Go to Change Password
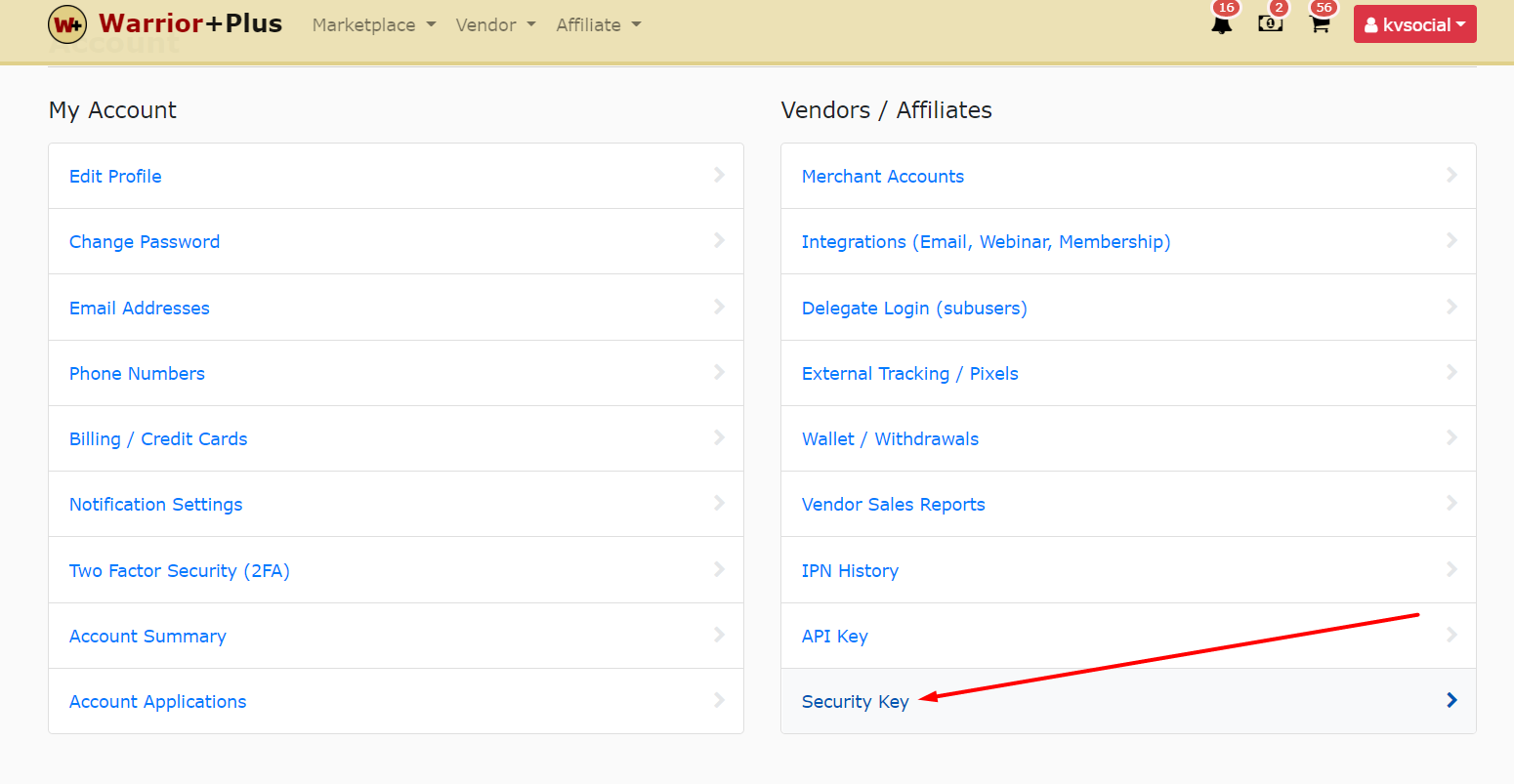The image size is (1514, 784). point(145,242)
